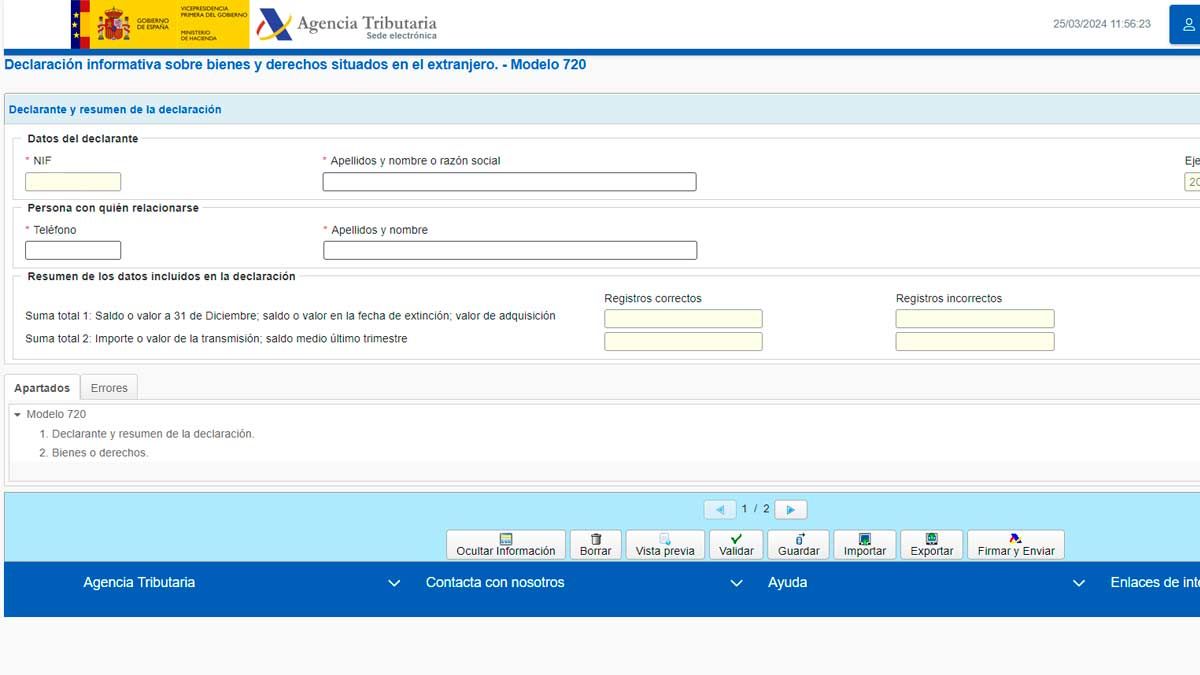Collapse the Modelo 720 tree node

(x=18, y=414)
